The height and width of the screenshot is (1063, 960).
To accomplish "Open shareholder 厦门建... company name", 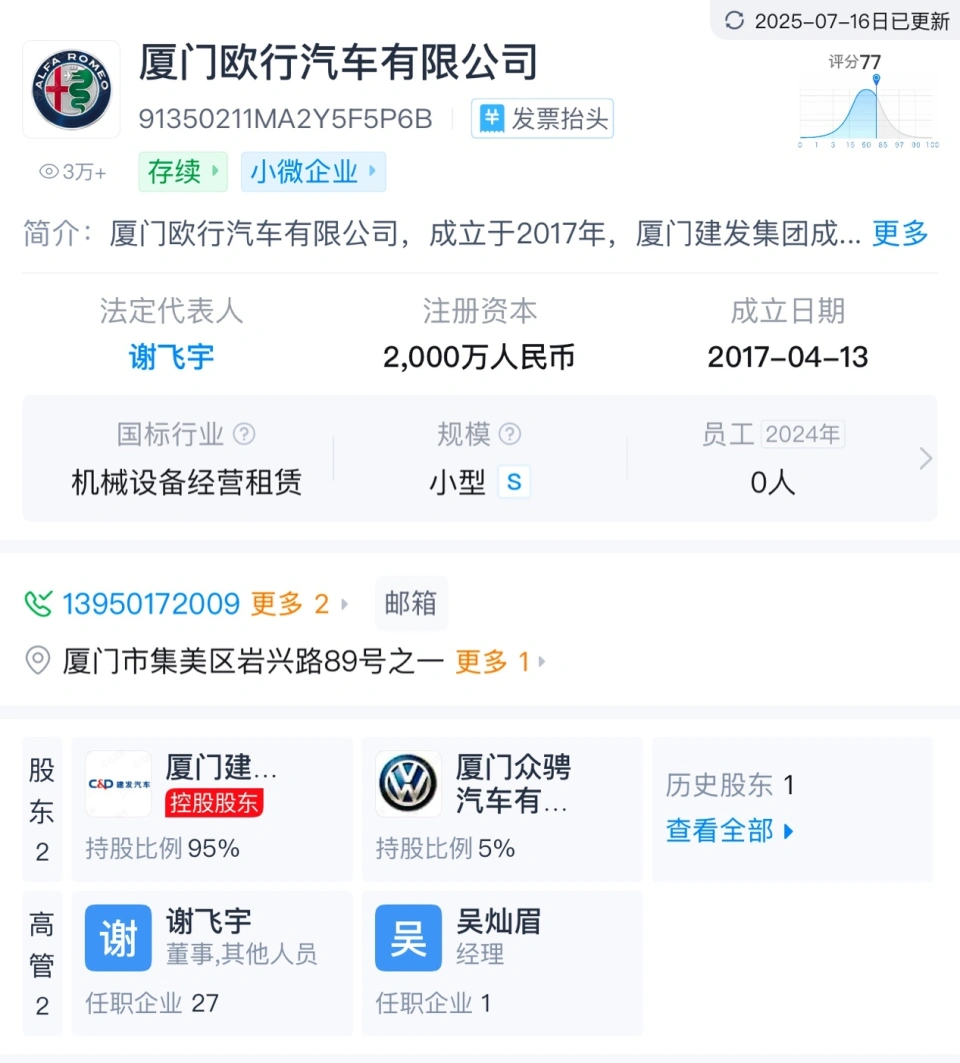I will 222,767.
